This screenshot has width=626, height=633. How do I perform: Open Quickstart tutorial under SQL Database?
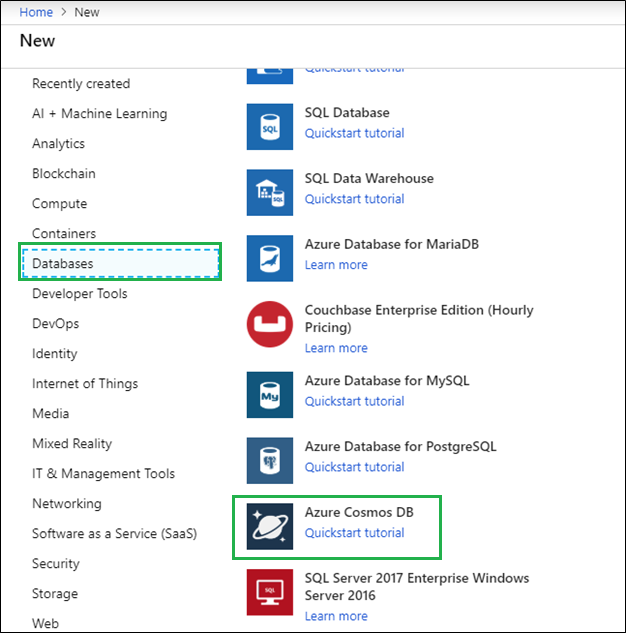click(354, 133)
